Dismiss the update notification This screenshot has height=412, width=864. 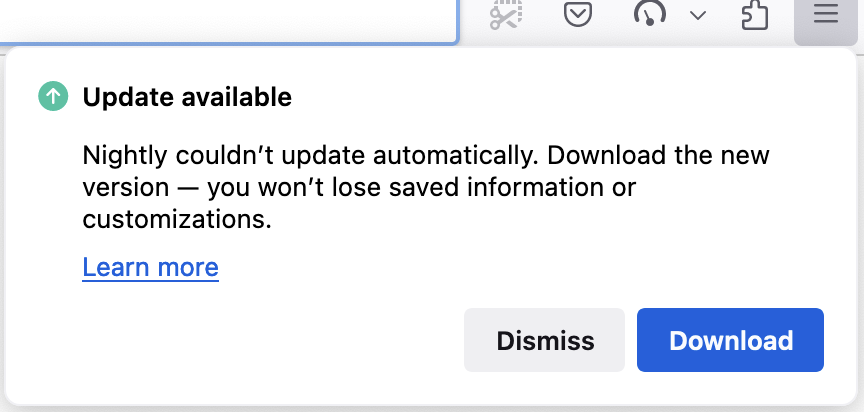click(545, 340)
